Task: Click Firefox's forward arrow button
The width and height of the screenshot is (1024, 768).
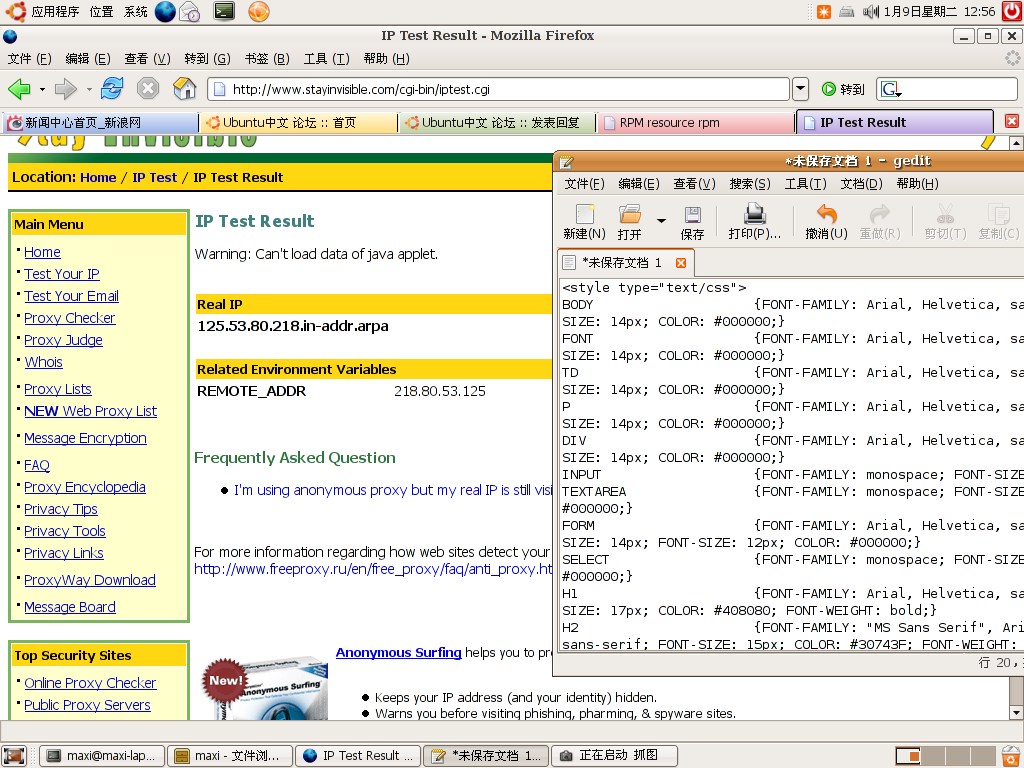Action: pos(66,89)
